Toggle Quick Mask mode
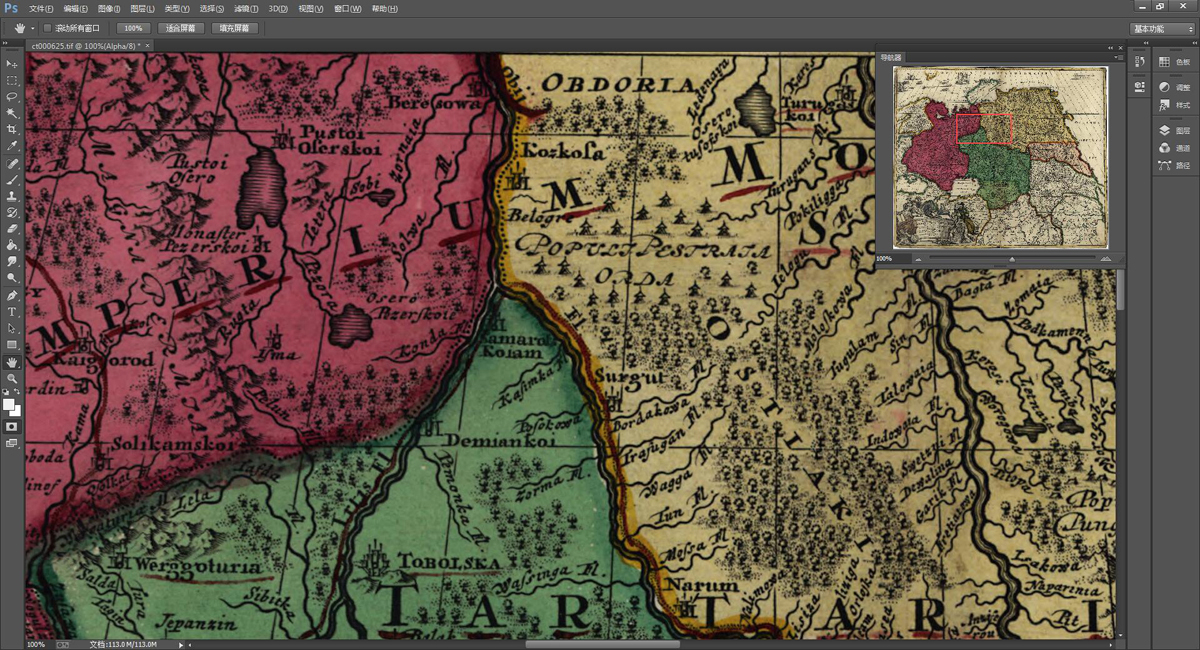This screenshot has width=1200, height=650. click(x=12, y=426)
